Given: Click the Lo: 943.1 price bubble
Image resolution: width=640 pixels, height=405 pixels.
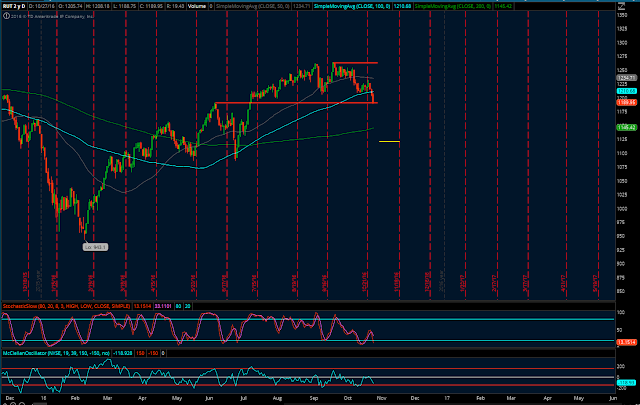Looking at the screenshot, I should click(x=95, y=247).
